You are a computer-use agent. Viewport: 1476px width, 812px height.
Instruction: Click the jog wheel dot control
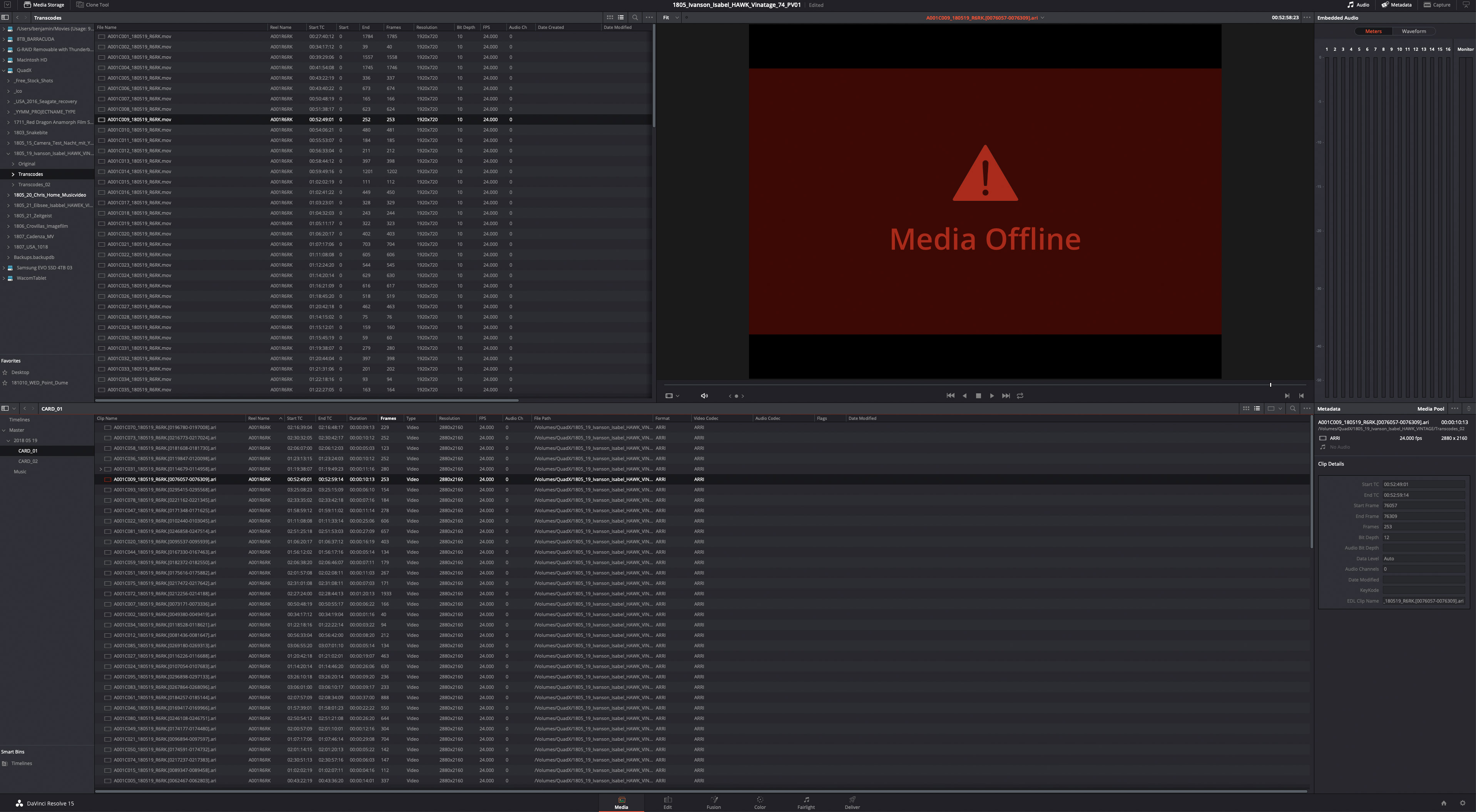(x=736, y=396)
